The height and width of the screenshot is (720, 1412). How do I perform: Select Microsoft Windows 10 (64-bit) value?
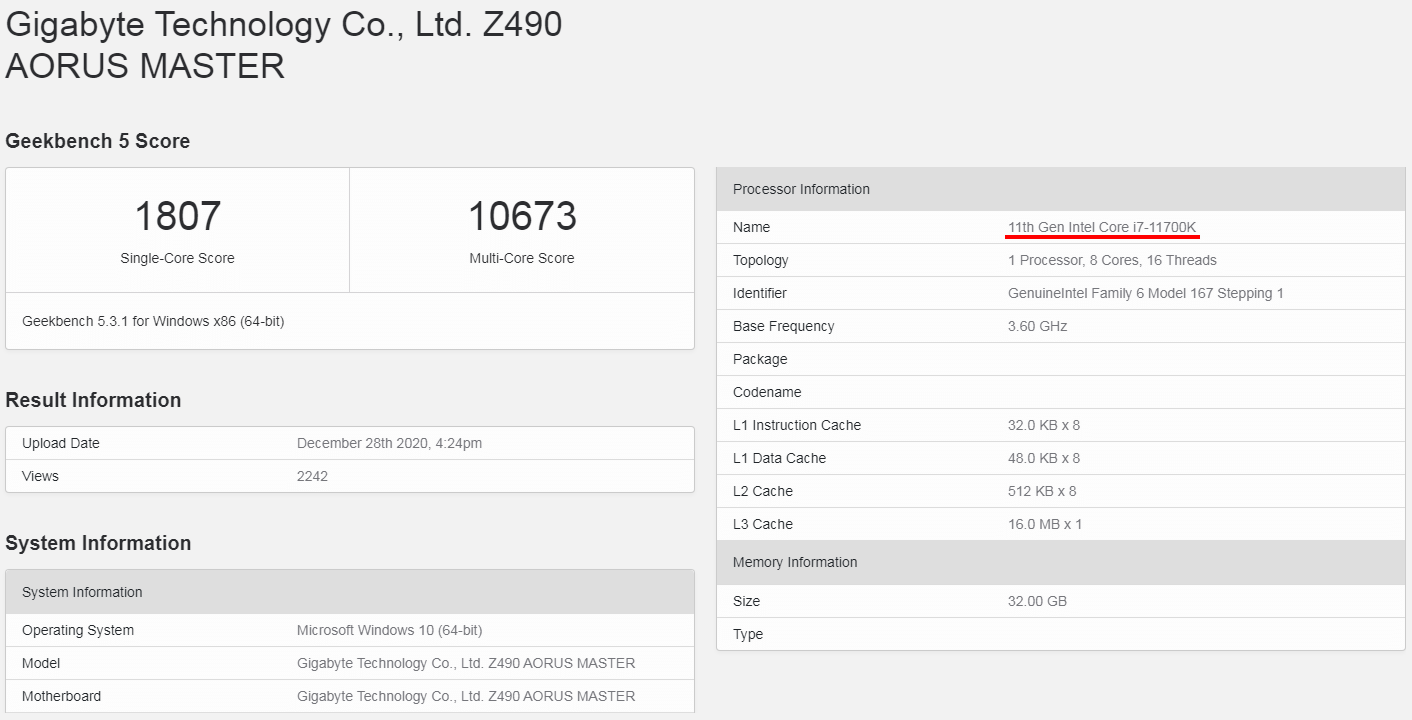point(389,630)
